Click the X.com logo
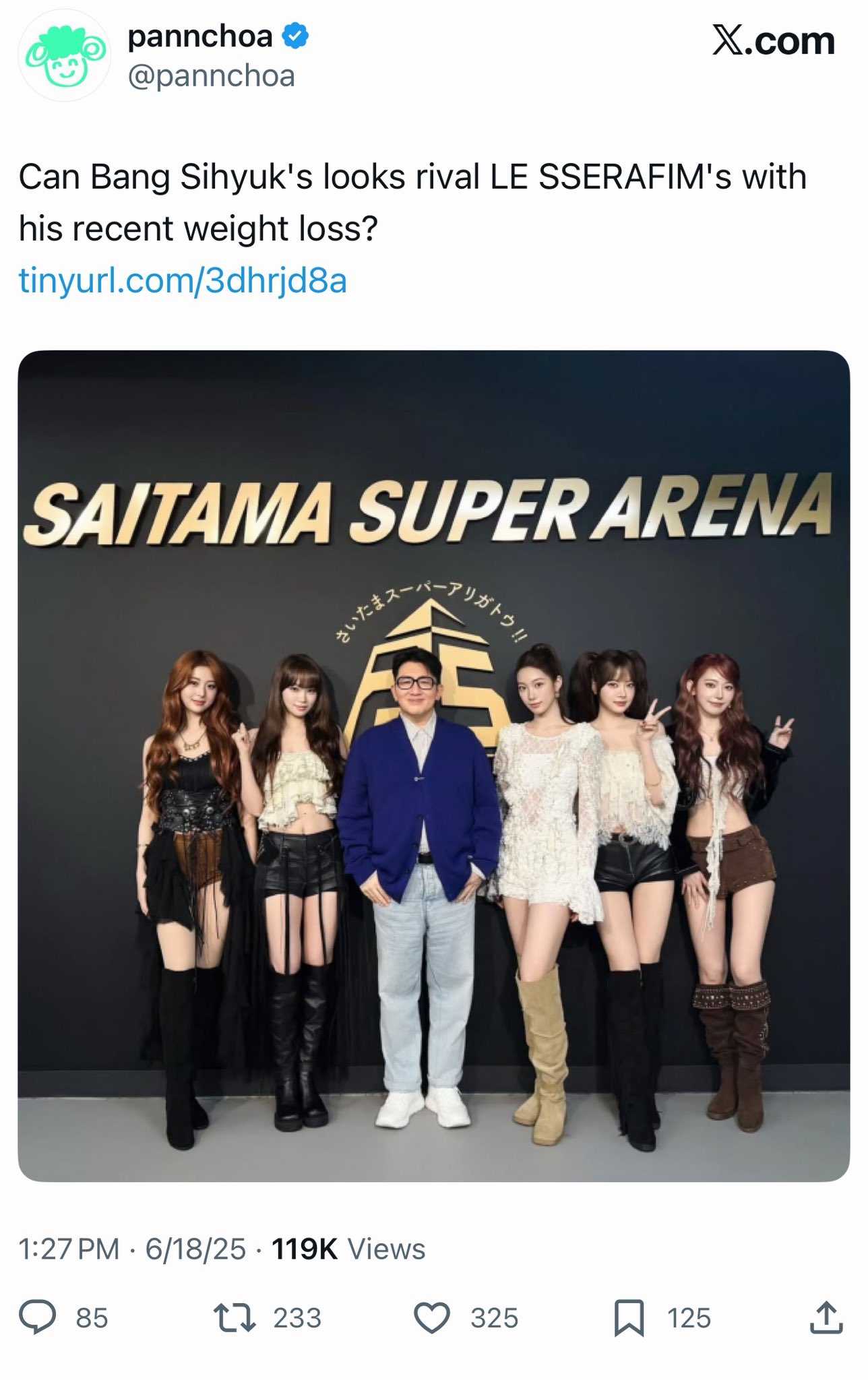Screen dimensions: 868x1380 [x=774, y=41]
